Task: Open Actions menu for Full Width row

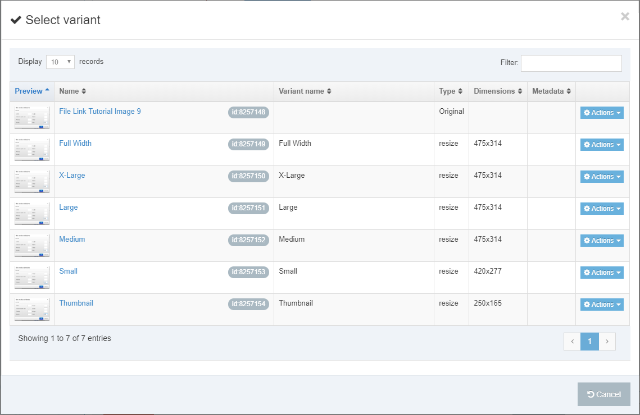Action: [x=602, y=144]
